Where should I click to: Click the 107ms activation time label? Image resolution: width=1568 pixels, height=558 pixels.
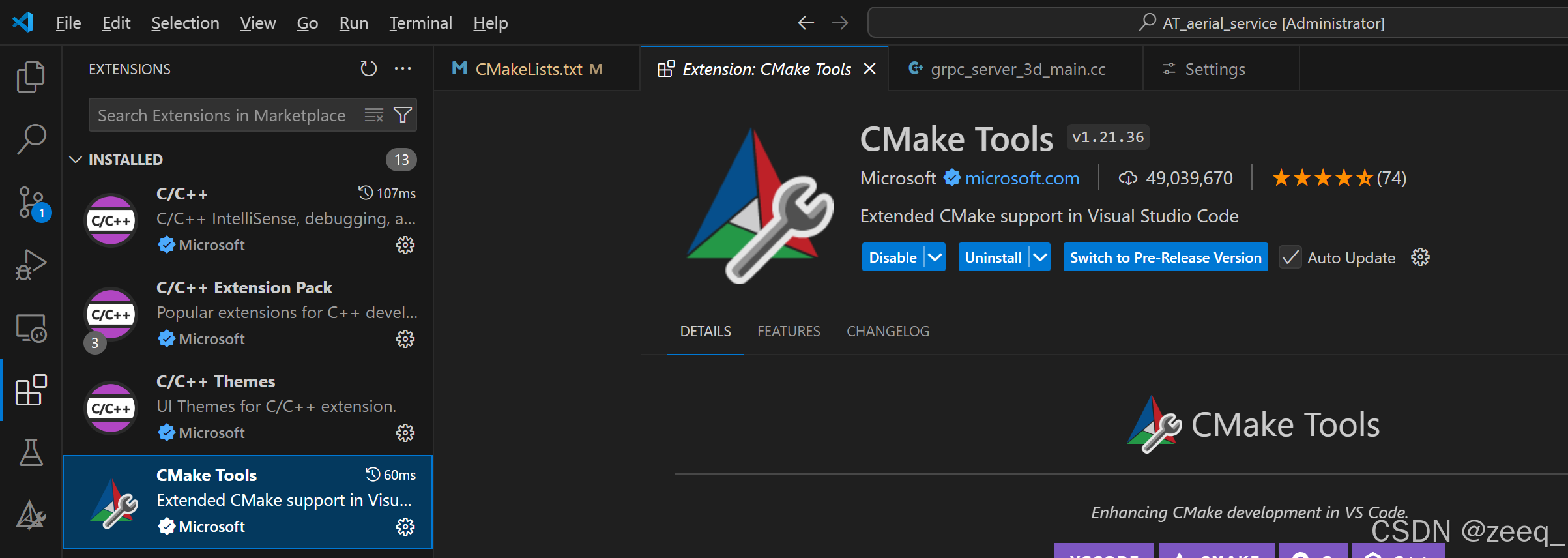(387, 193)
